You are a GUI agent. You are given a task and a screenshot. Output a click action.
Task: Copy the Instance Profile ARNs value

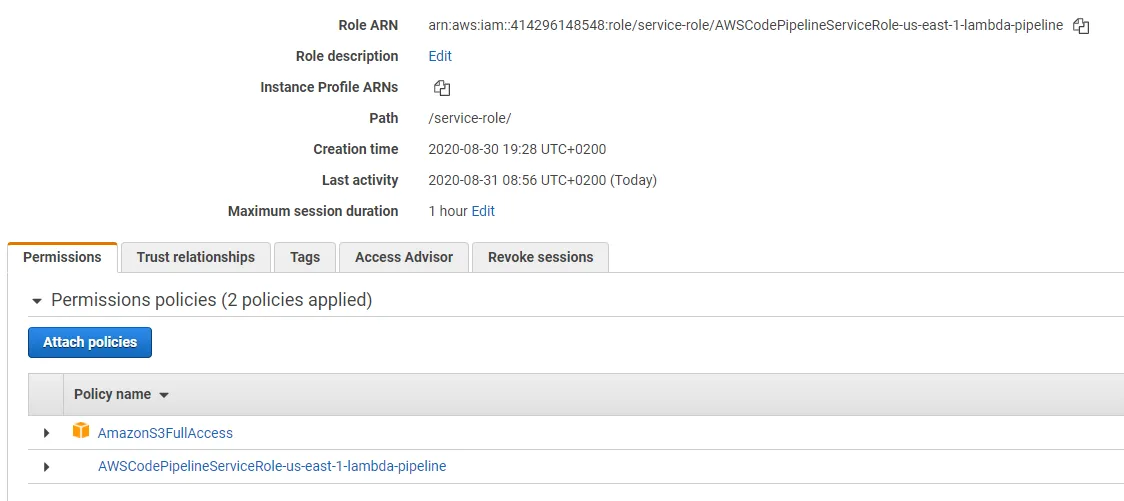pos(442,88)
